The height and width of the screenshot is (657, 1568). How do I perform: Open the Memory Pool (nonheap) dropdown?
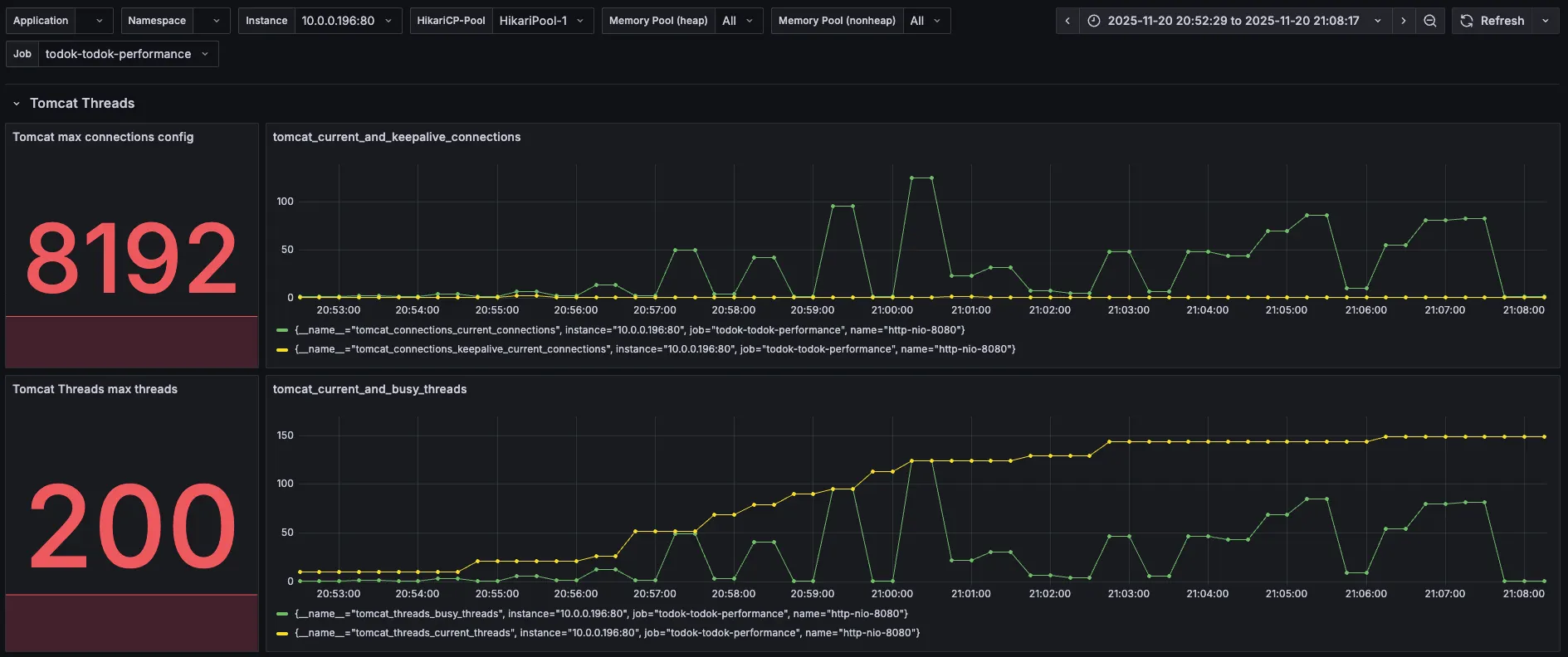(x=926, y=21)
